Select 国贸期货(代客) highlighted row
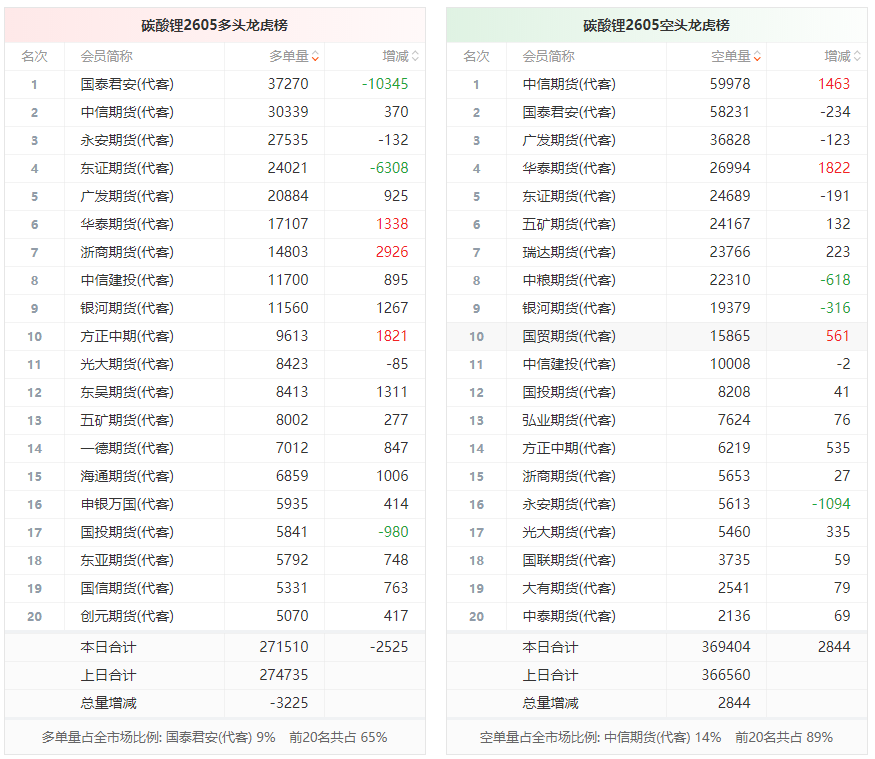 pyautogui.click(x=657, y=336)
